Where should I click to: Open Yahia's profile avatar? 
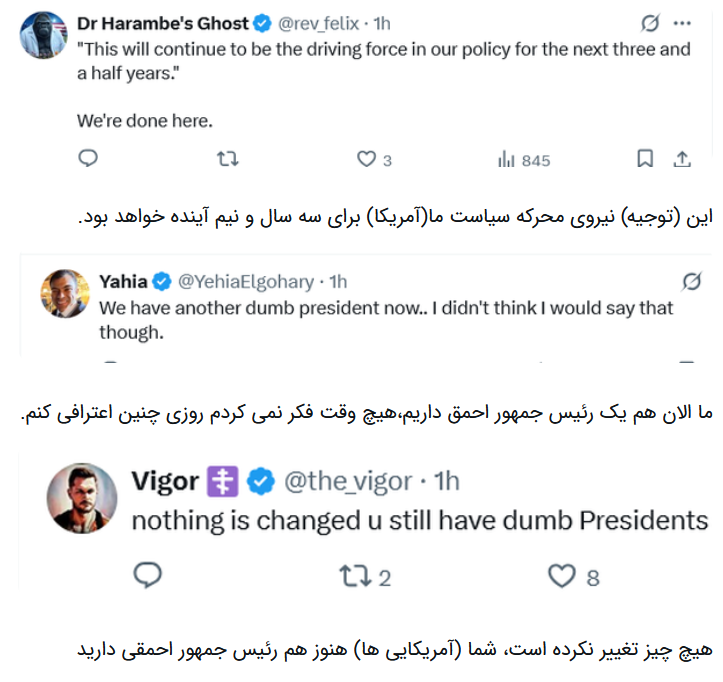tap(60, 292)
